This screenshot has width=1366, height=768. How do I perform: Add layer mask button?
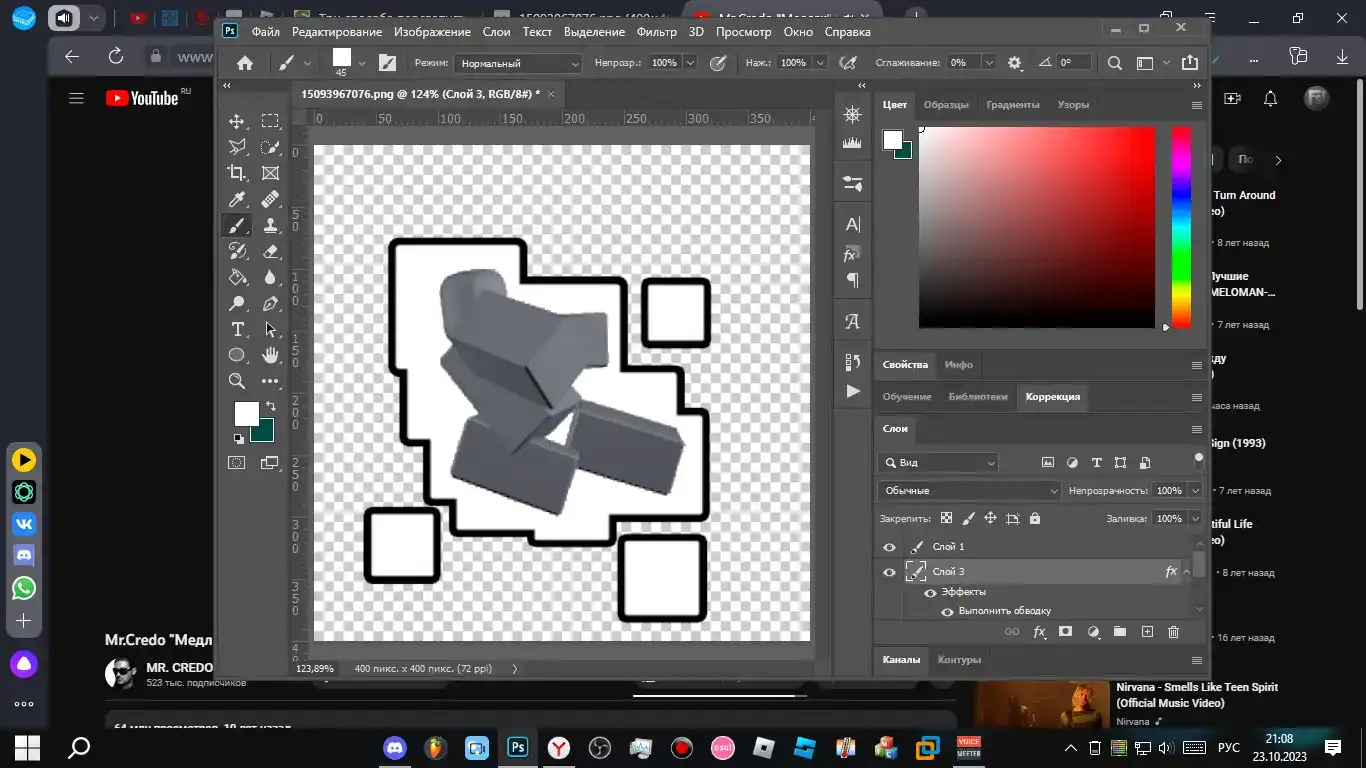1066,632
